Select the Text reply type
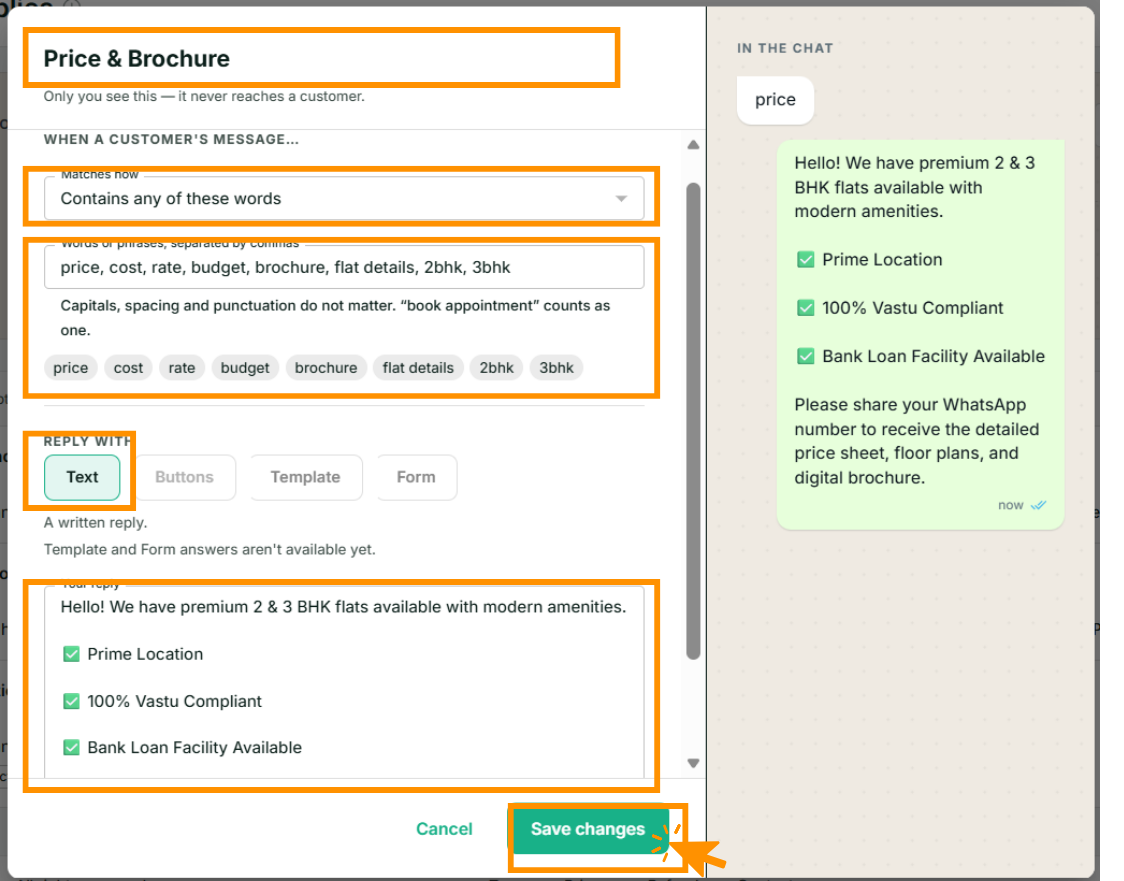This screenshot has height=881, width=1124. point(82,477)
